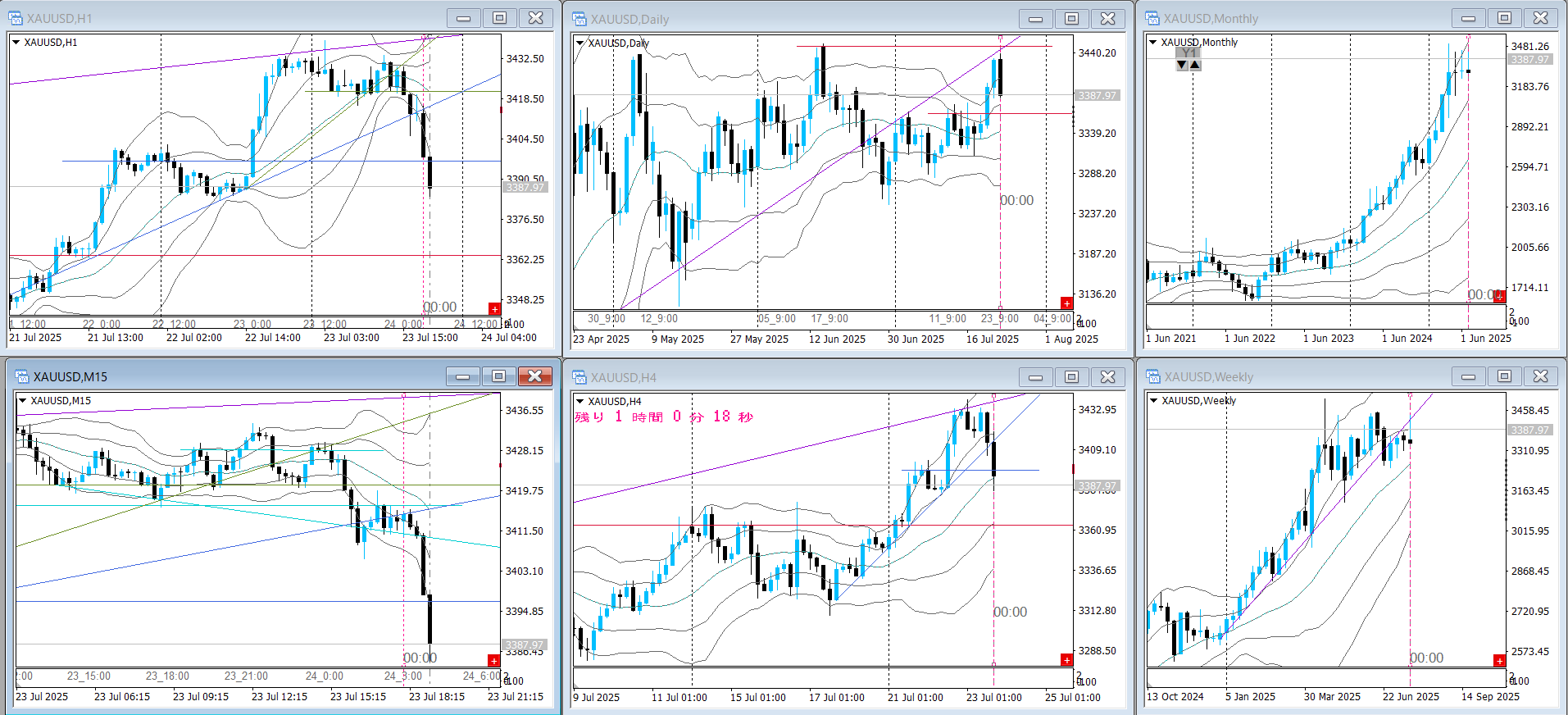Expand the triangle menu beside XAUUSD,Daily label
Image resolution: width=1568 pixels, height=715 pixels.
579,43
